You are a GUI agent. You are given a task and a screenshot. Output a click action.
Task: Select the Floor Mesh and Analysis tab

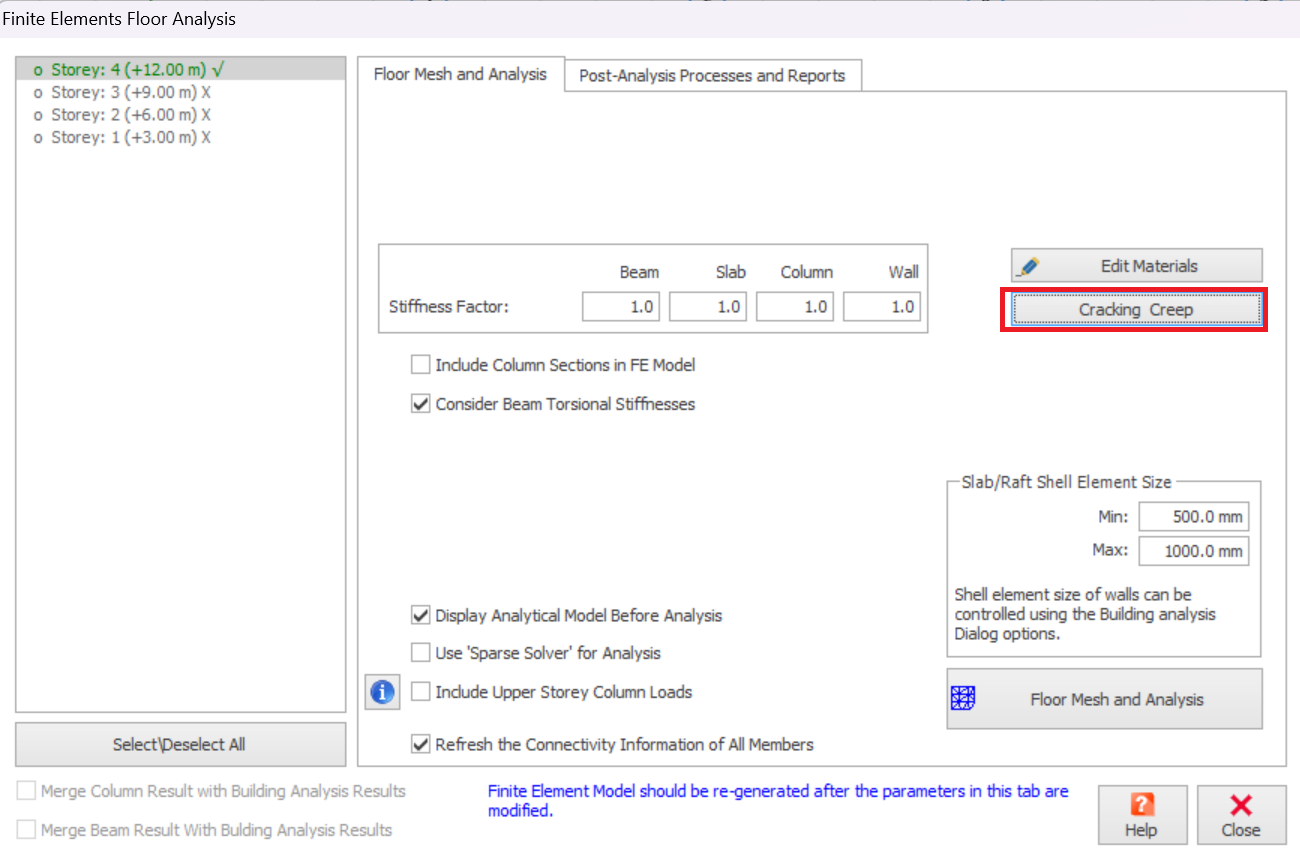pos(460,74)
